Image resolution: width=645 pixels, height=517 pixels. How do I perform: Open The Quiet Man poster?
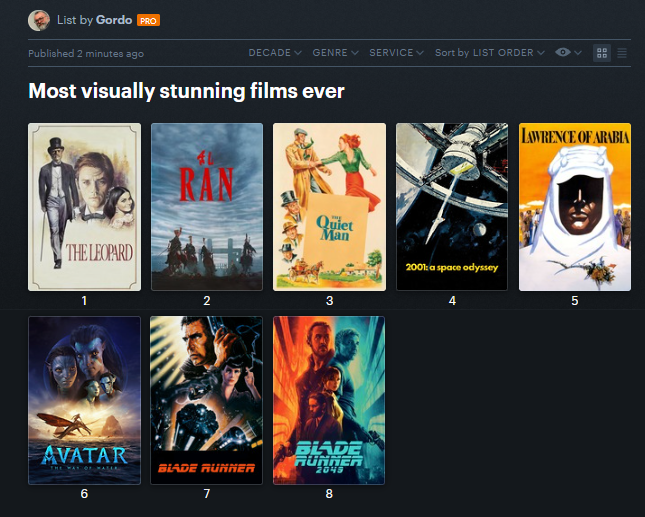(329, 207)
